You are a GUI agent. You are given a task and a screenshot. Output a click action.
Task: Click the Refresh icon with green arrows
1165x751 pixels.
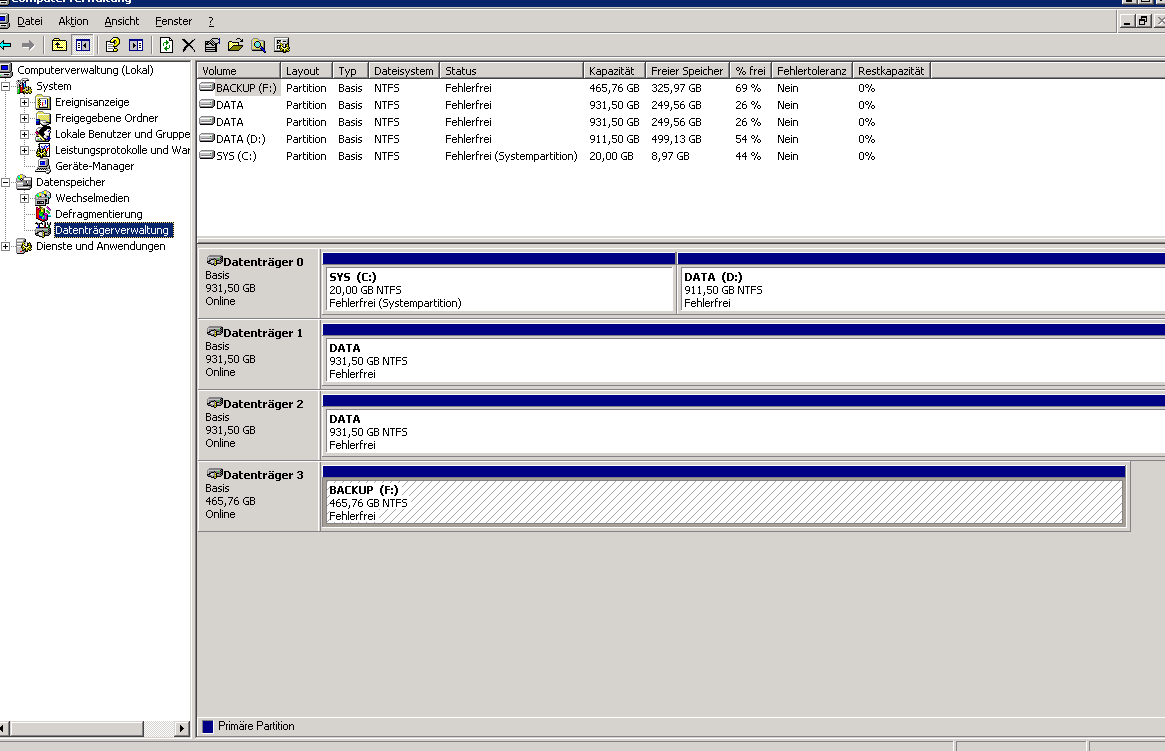[x=166, y=45]
